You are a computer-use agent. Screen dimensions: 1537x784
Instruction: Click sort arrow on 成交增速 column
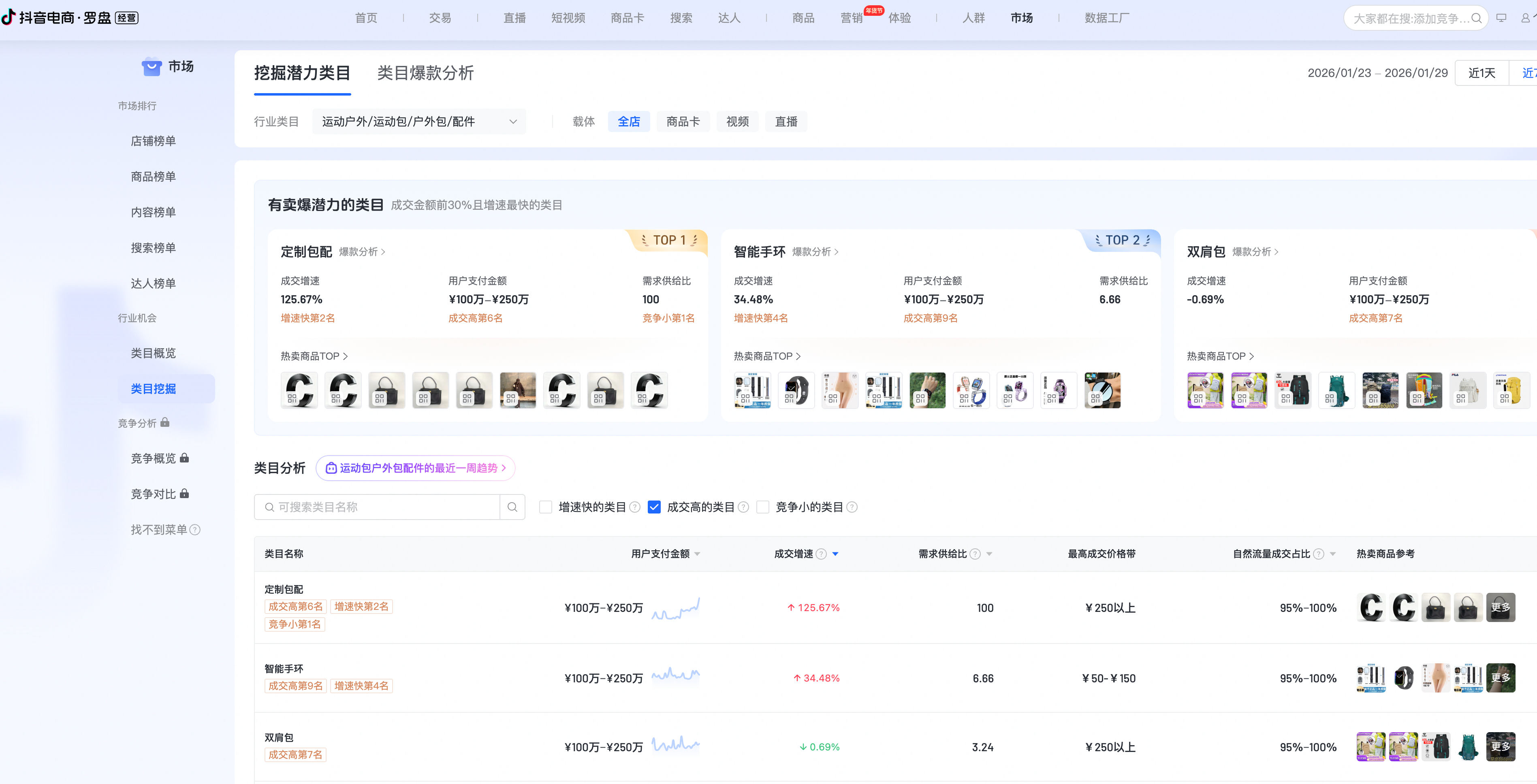[x=835, y=554]
